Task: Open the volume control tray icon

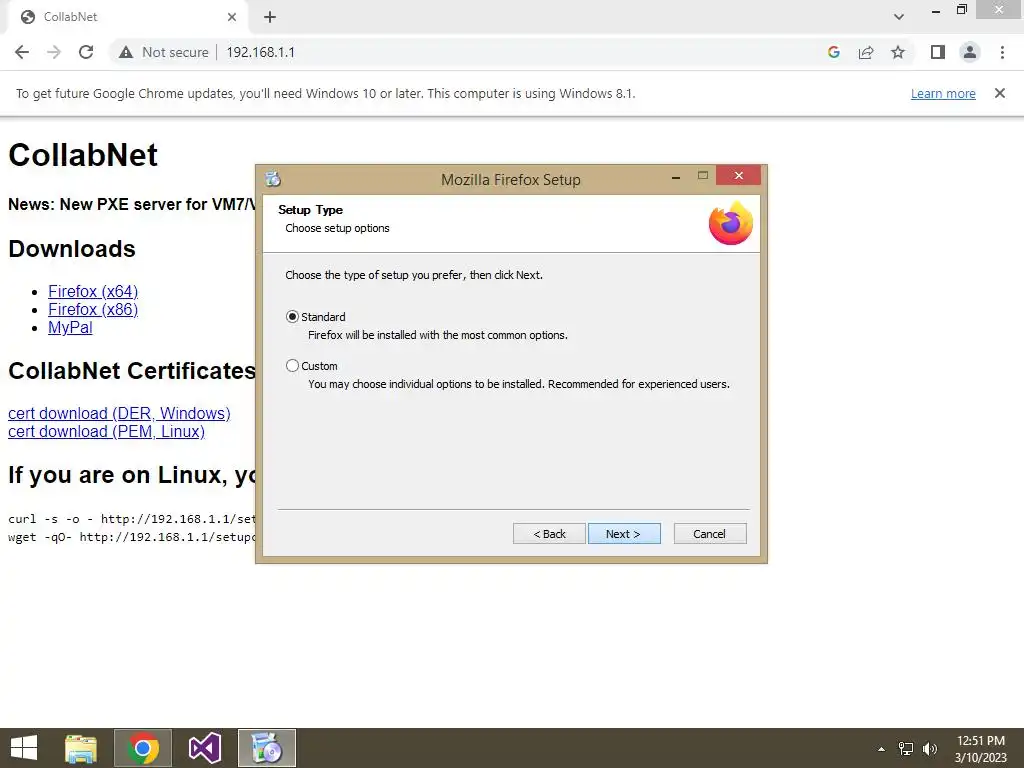Action: [x=930, y=748]
